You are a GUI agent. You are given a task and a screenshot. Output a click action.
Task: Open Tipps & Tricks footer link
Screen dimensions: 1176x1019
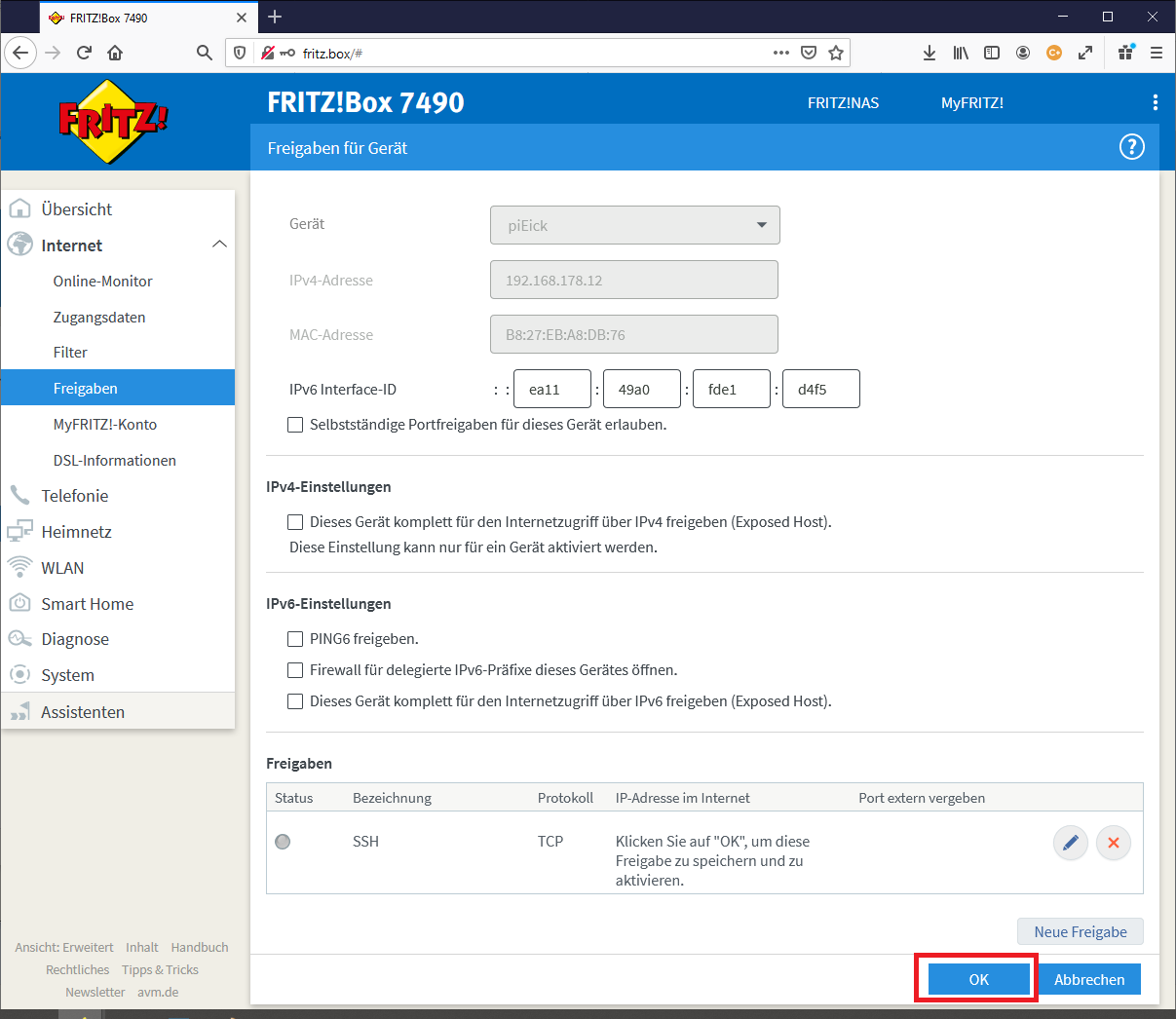click(x=160, y=970)
